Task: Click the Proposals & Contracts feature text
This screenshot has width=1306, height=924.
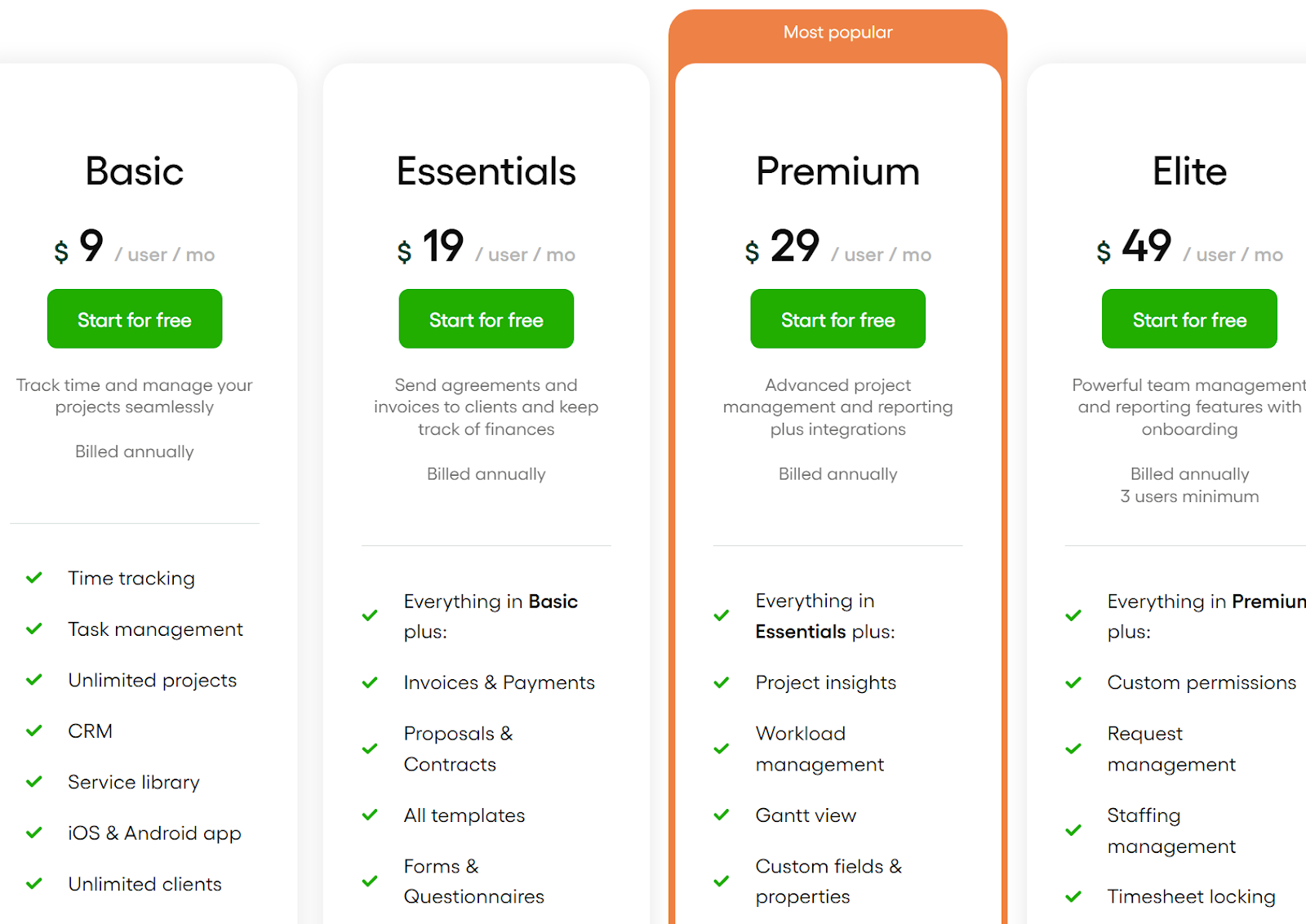Action: pos(458,749)
